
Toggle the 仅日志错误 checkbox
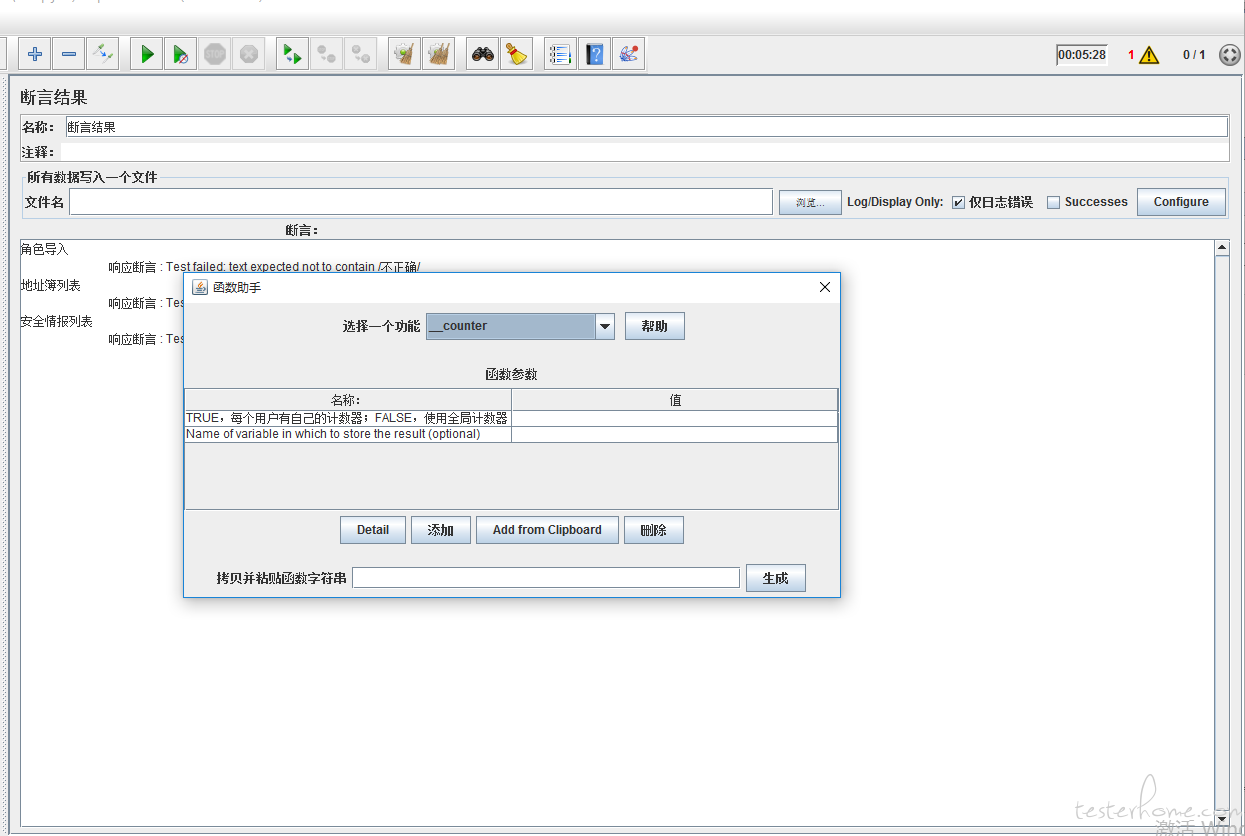coord(958,202)
